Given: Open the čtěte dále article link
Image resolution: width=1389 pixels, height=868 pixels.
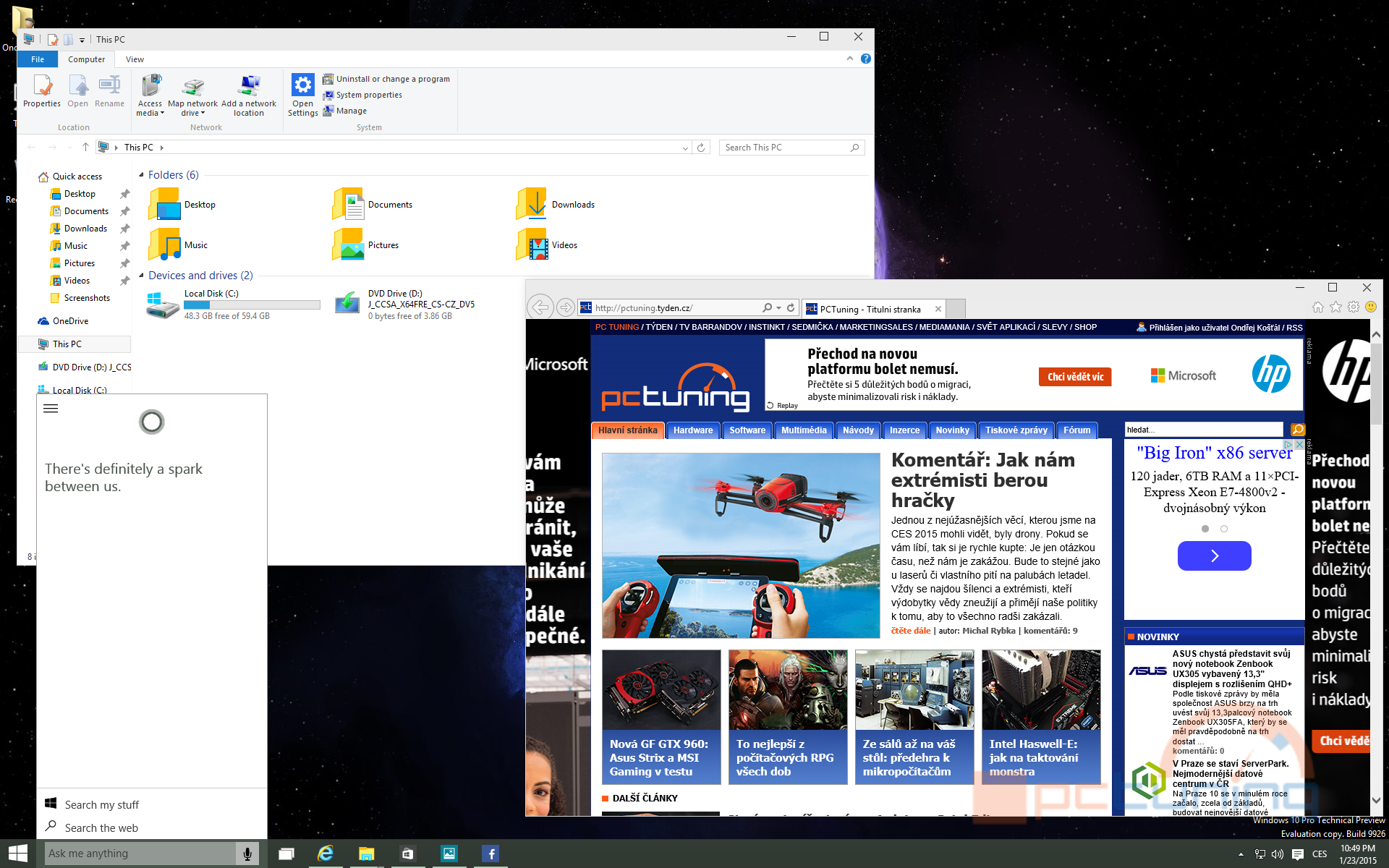Looking at the screenshot, I should click(x=911, y=631).
